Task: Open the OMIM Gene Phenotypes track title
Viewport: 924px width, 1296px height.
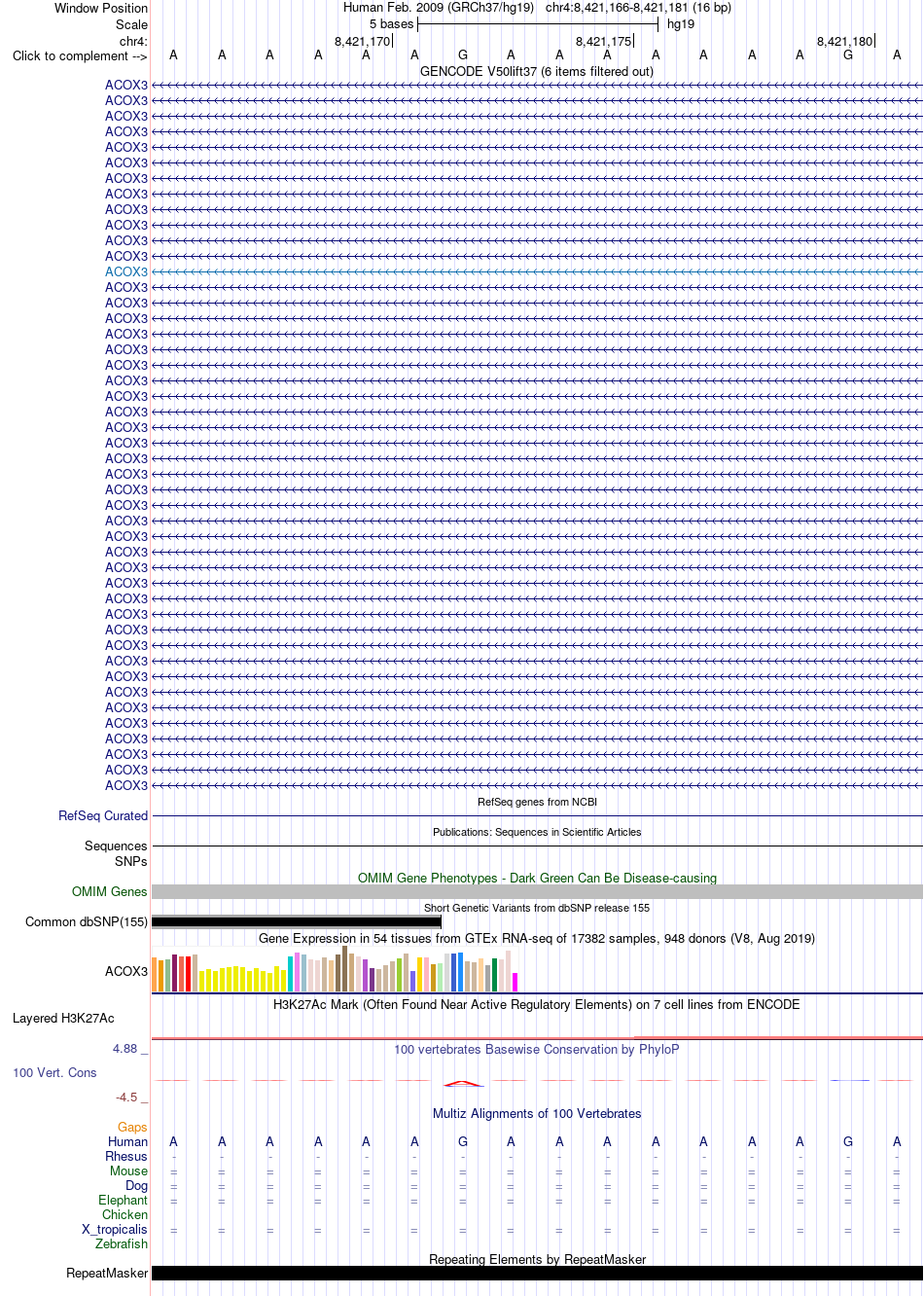Action: click(x=537, y=878)
